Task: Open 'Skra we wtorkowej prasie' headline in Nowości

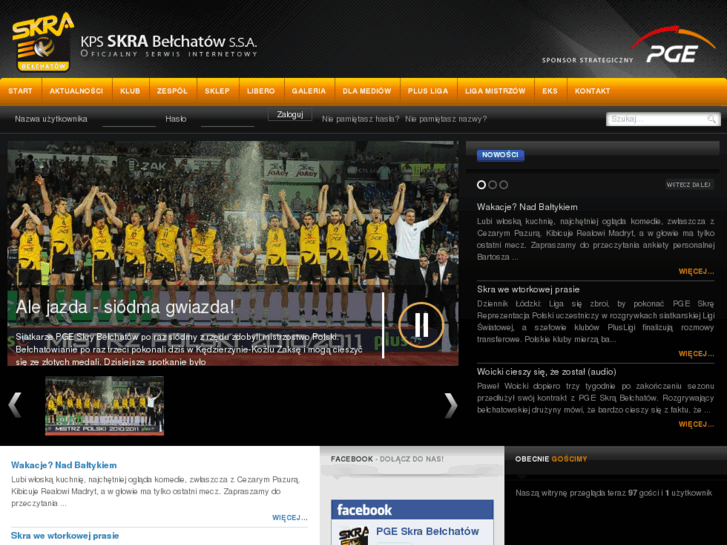Action: 528,289
